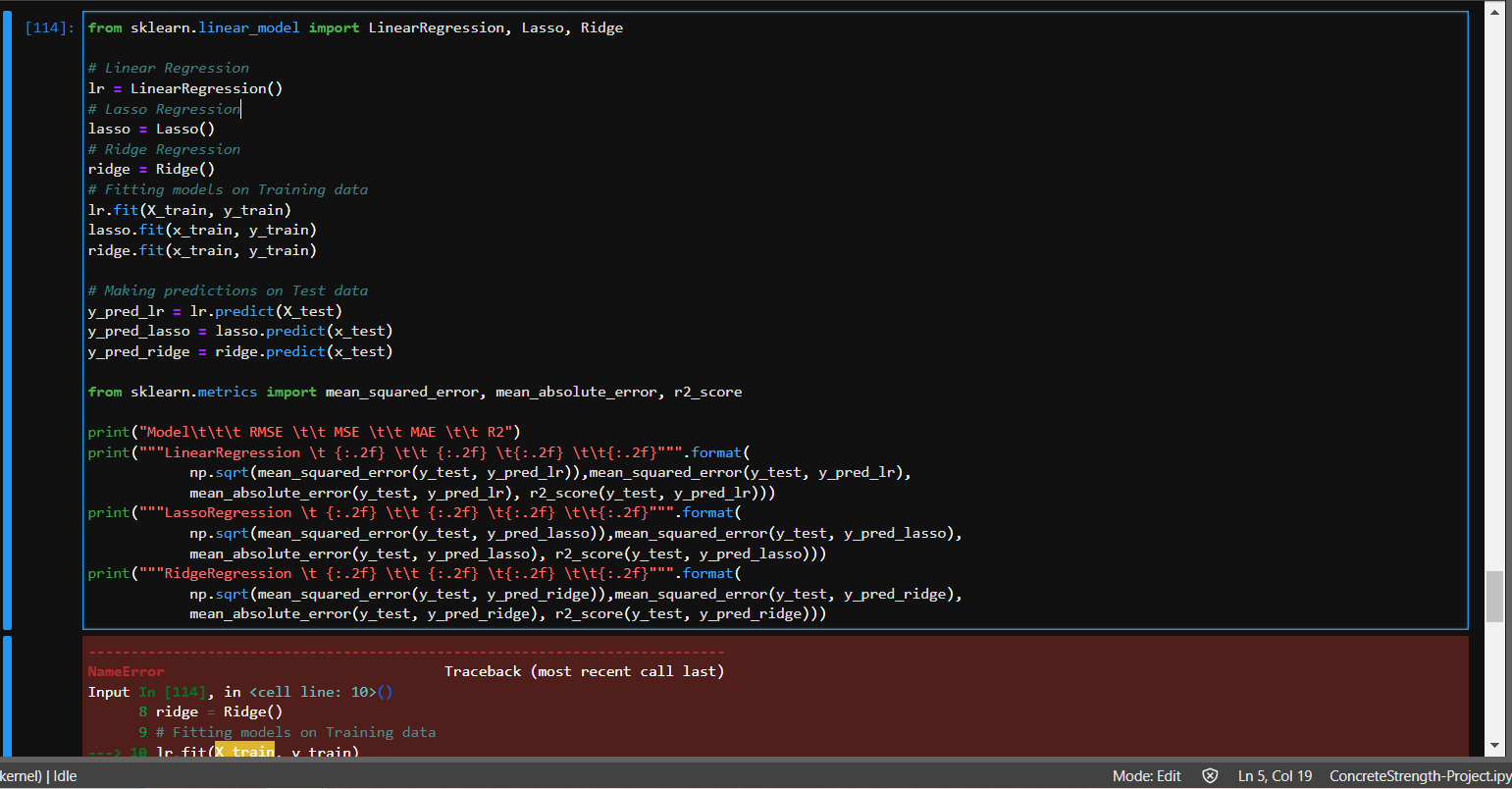Image resolution: width=1512 pixels, height=789 pixels.
Task: Click the red 'NameError' label in output
Action: pos(126,671)
